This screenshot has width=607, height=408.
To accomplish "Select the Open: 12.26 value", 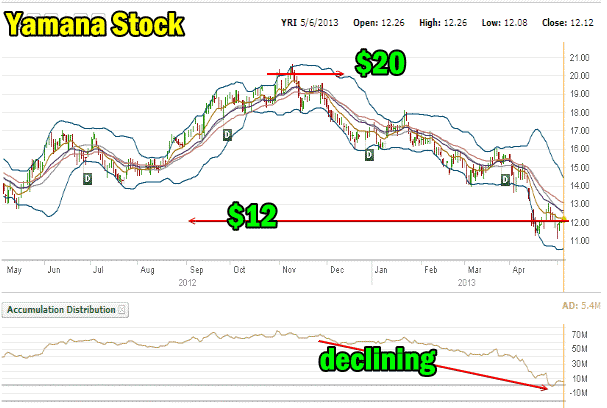I will tap(379, 23).
